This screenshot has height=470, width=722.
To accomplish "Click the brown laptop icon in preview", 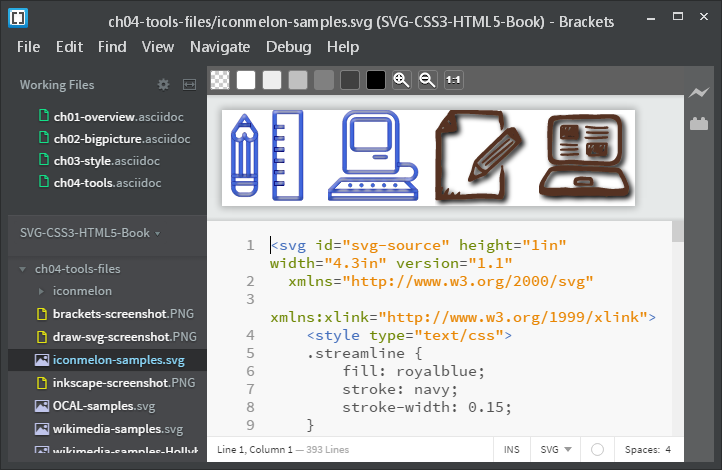I will [584, 156].
